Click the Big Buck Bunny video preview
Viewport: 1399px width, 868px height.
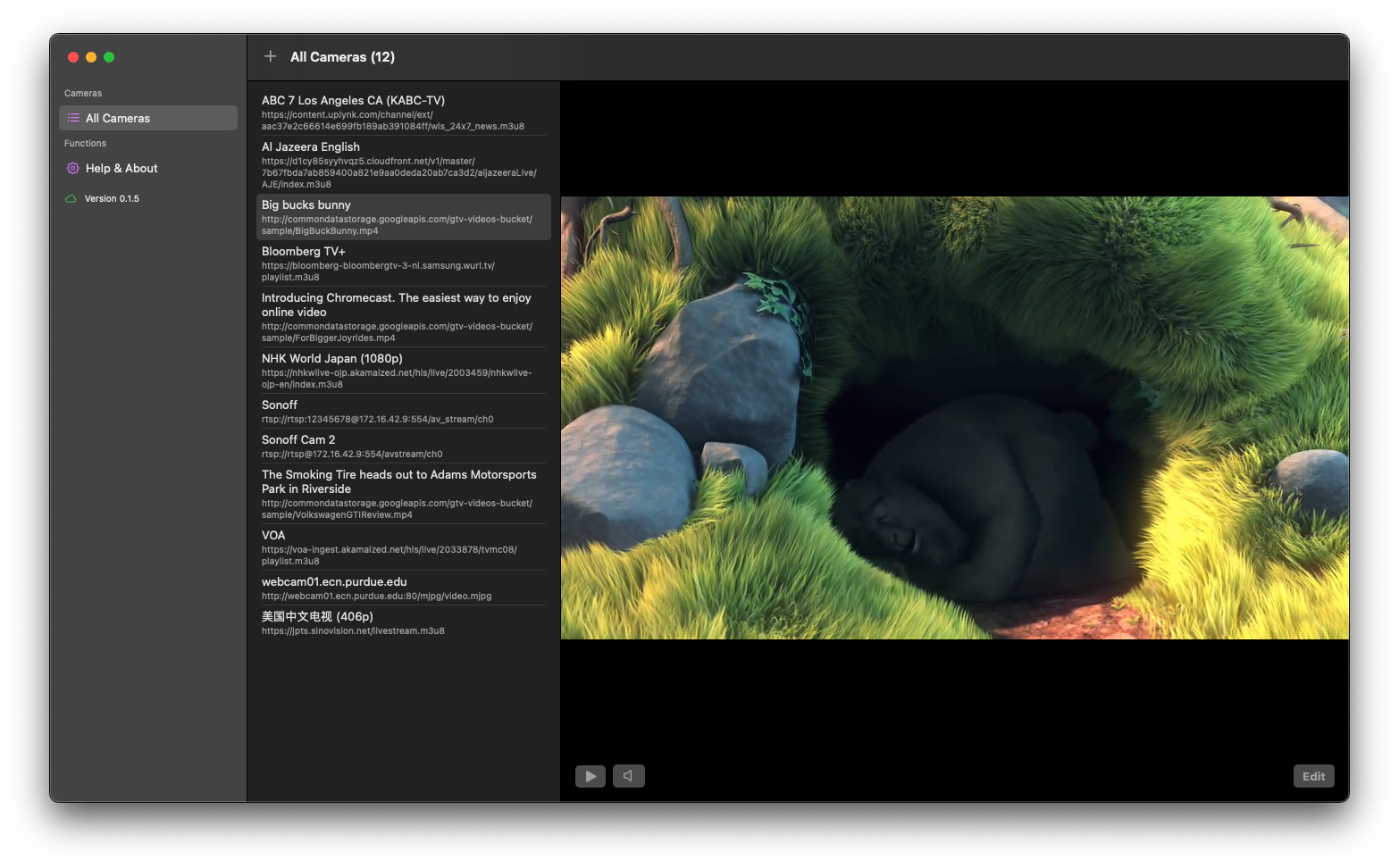point(954,417)
